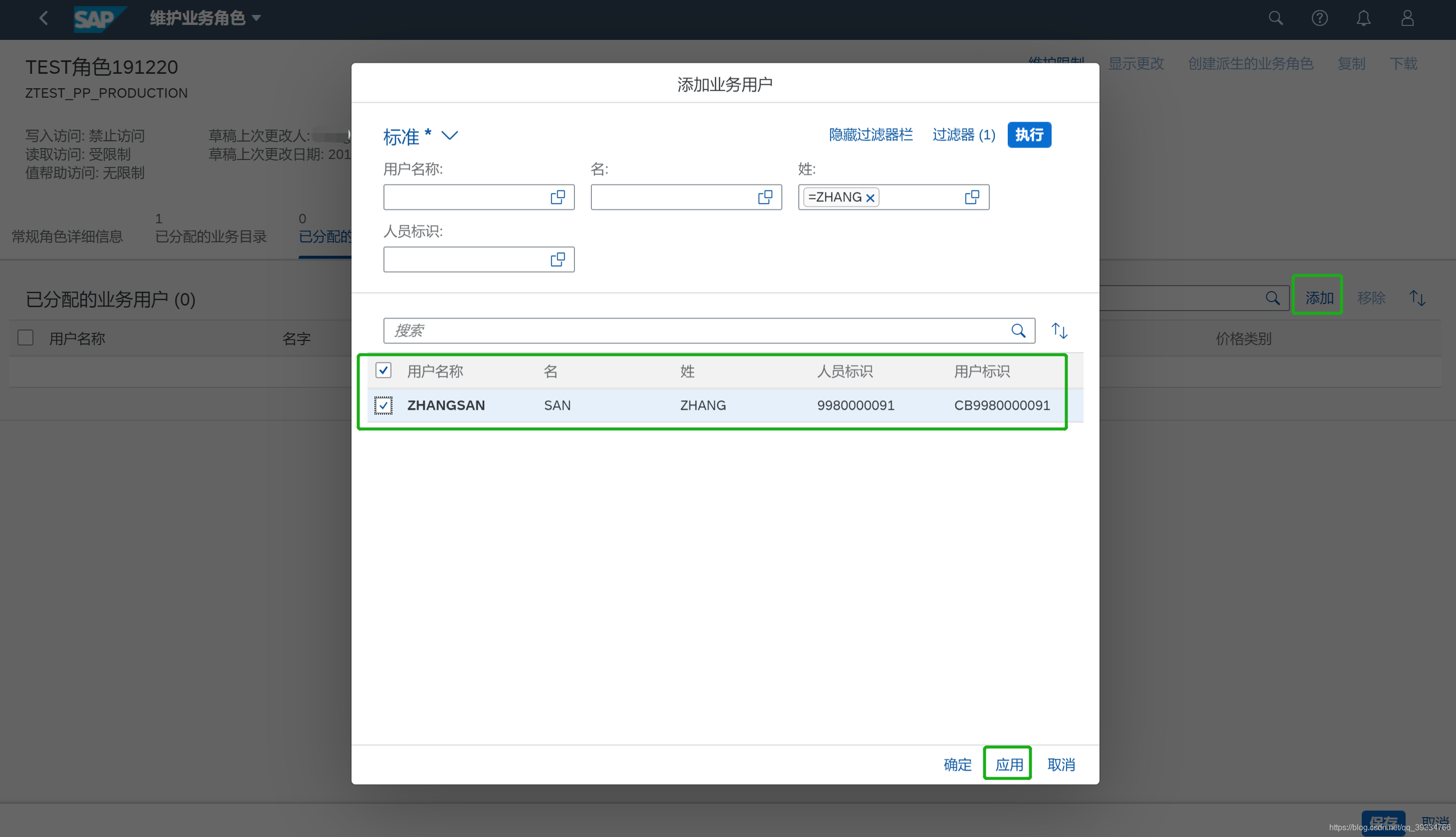
Task: Switch to 已分配的业务目录 tab
Action: (211, 236)
